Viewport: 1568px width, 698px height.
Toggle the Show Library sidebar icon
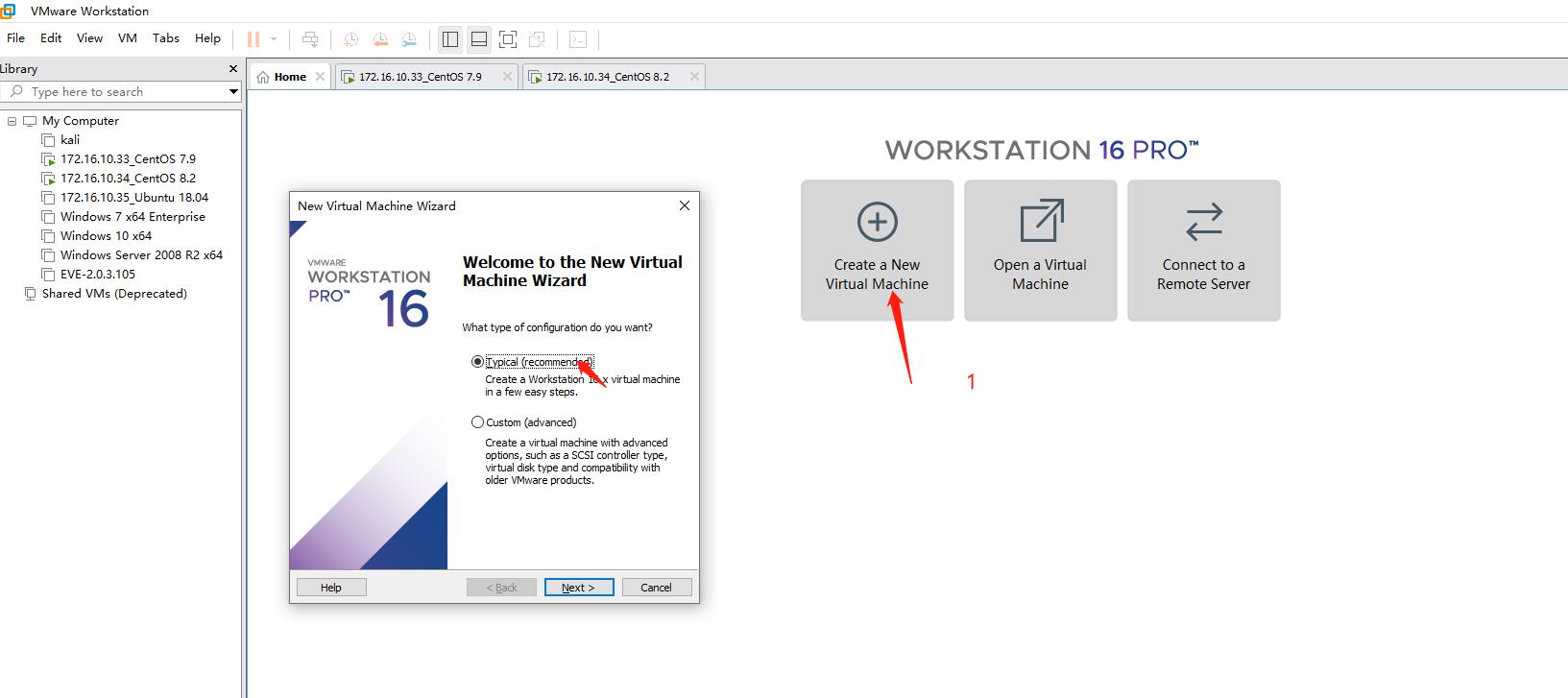pos(449,39)
